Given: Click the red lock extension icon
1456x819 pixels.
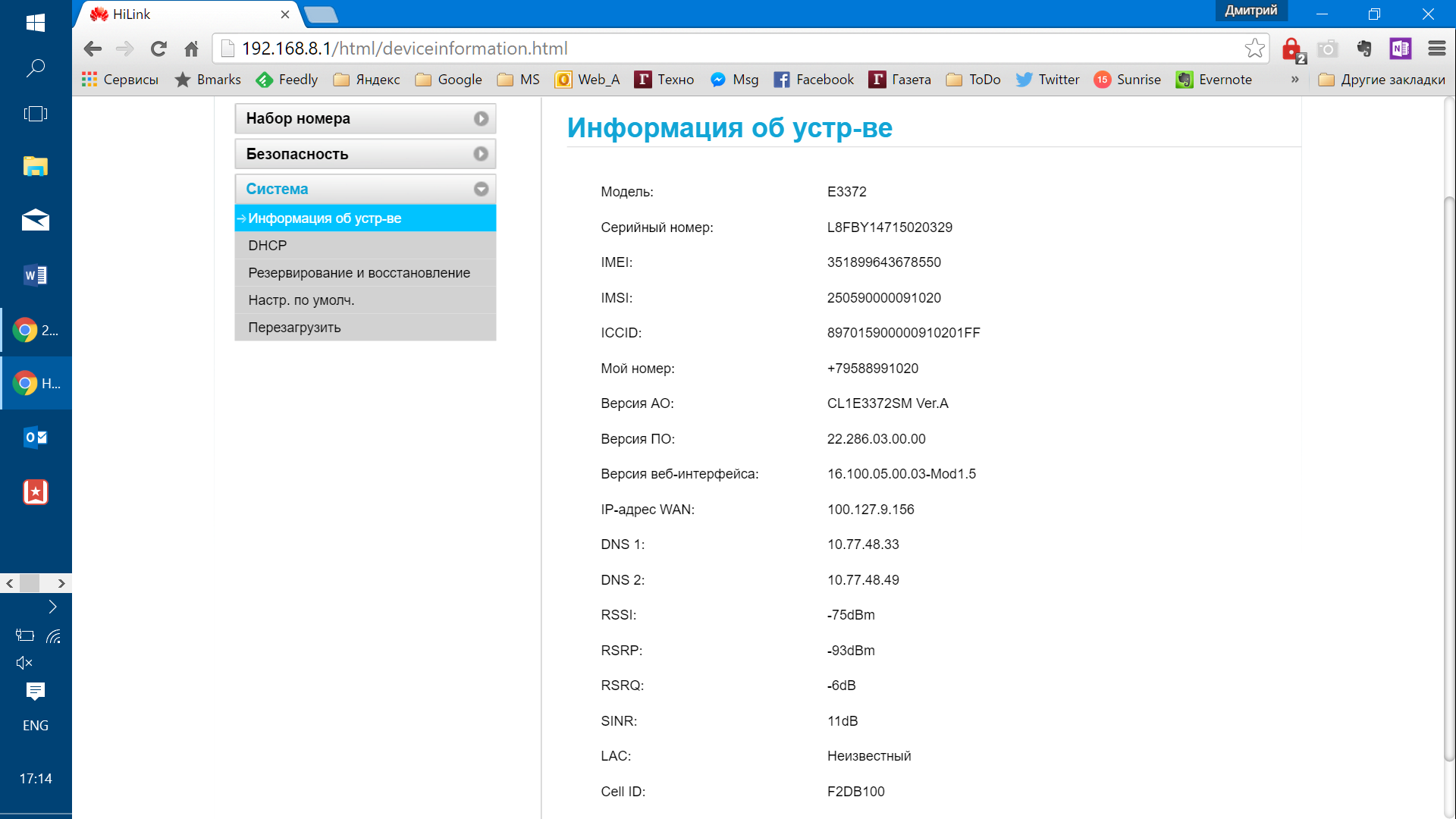Looking at the screenshot, I should [1292, 50].
